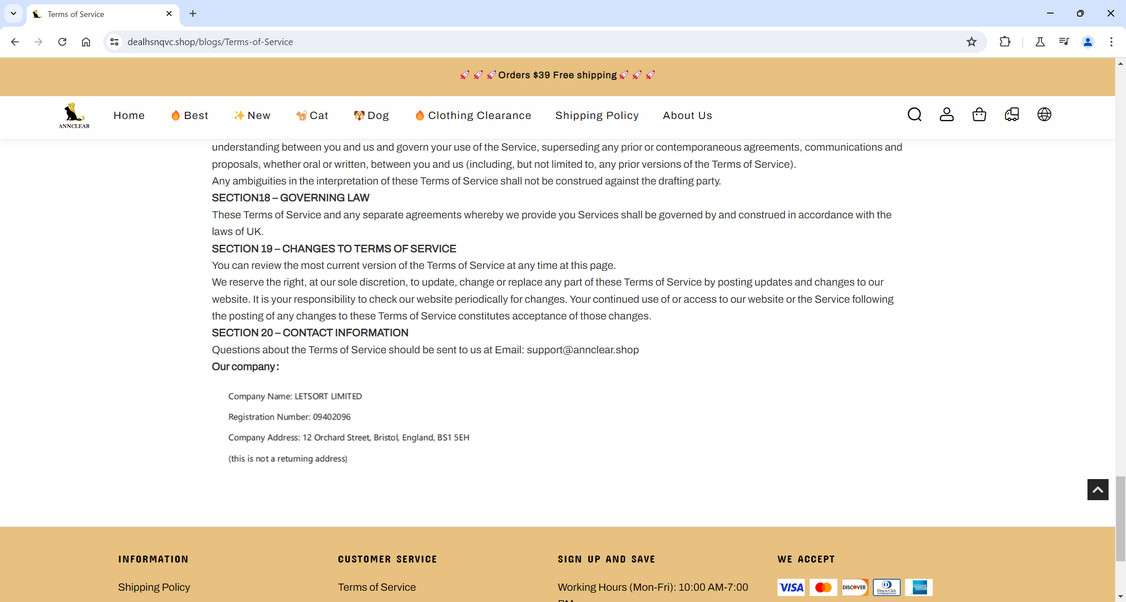Open the user account icon
1126x602 pixels.
pos(946,114)
